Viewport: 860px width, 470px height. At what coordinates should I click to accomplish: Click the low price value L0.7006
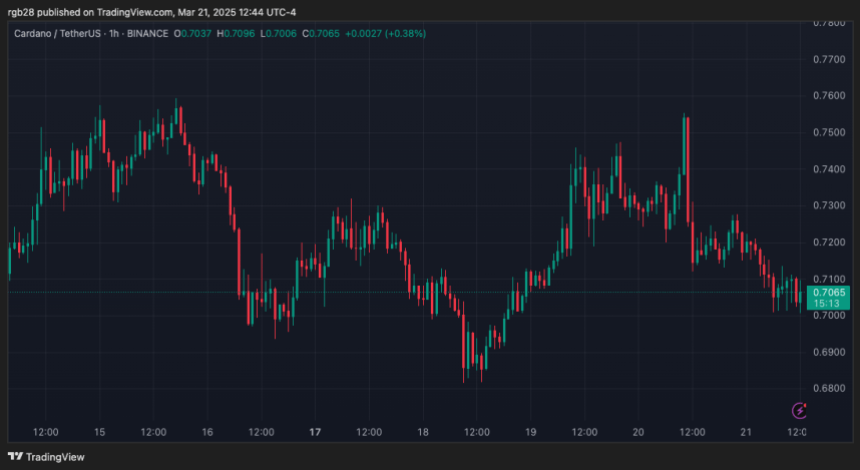[280, 35]
